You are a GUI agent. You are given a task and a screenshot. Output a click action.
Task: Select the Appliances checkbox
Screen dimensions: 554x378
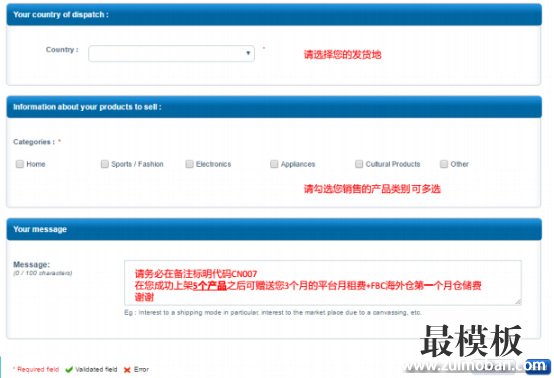pyautogui.click(x=274, y=164)
